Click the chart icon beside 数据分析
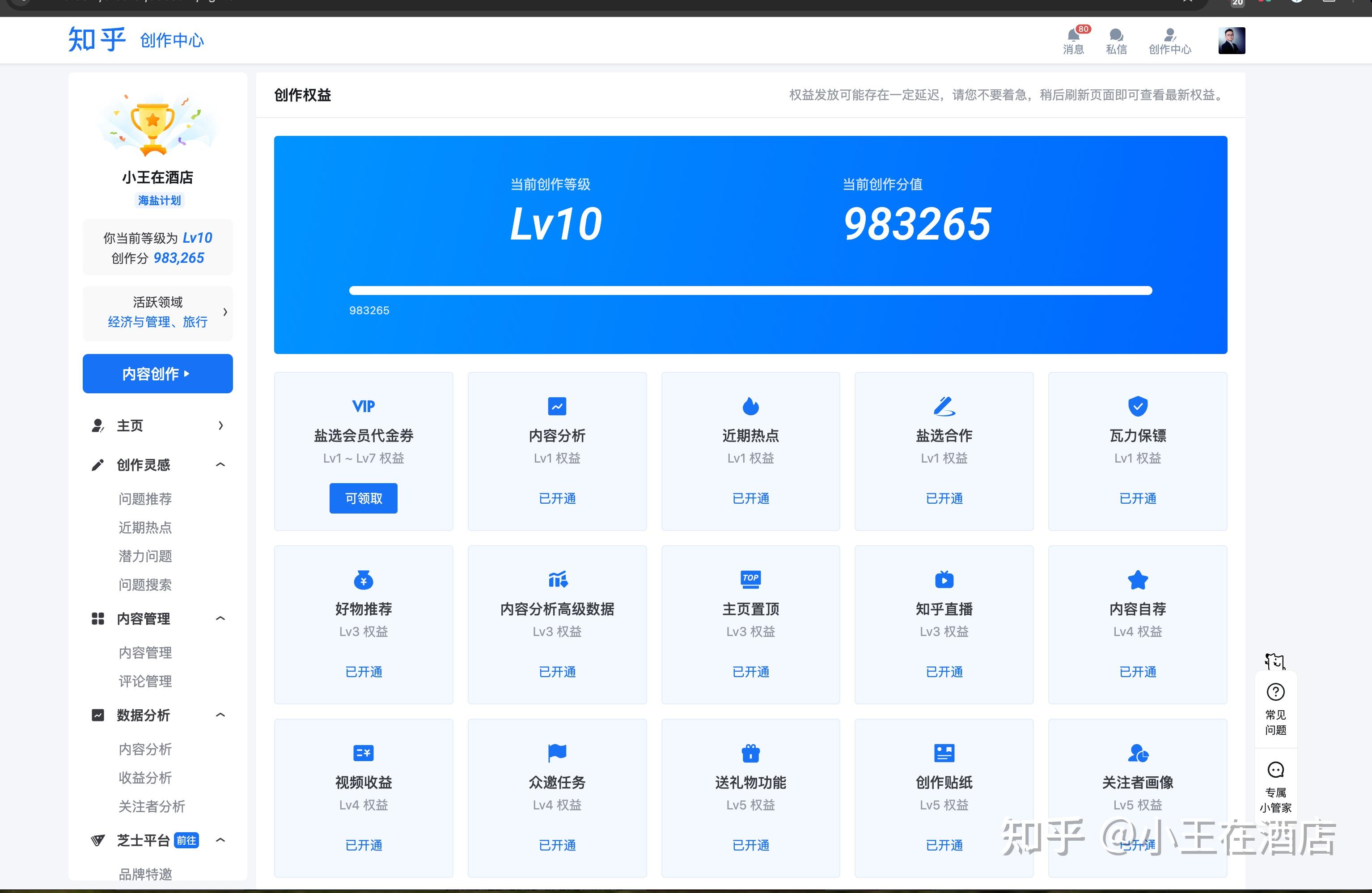 (97, 715)
